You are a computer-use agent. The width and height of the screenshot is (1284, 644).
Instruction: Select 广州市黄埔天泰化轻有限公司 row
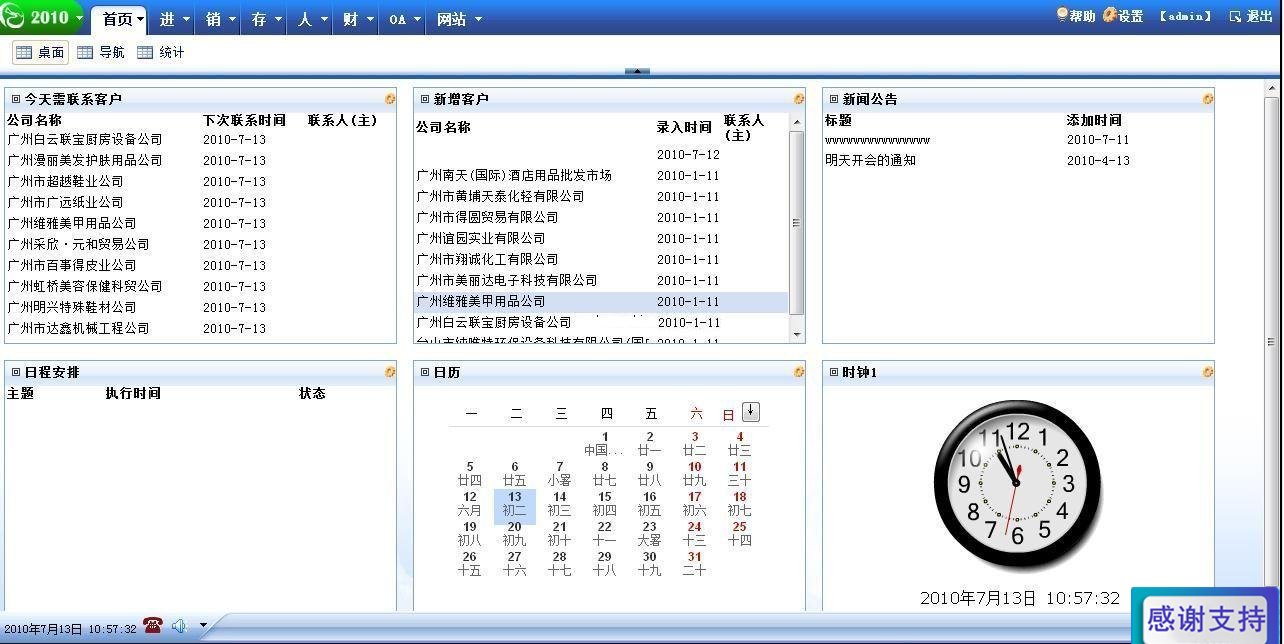point(602,196)
